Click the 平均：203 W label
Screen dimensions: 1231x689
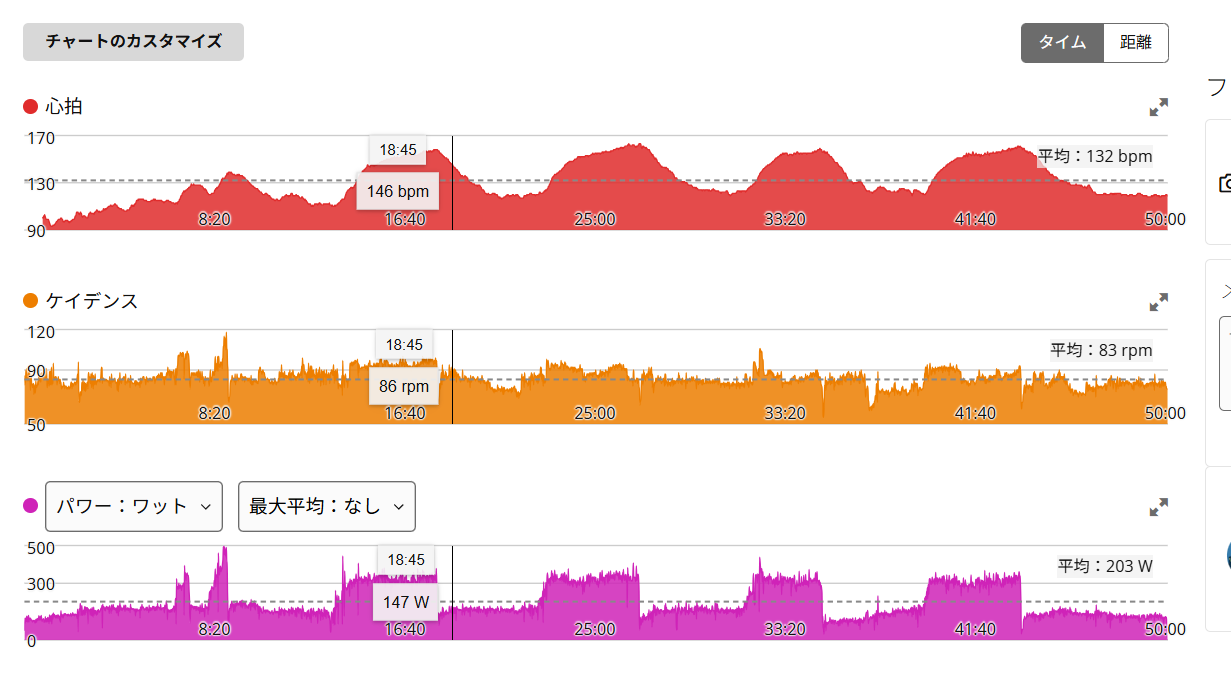tap(1105, 566)
